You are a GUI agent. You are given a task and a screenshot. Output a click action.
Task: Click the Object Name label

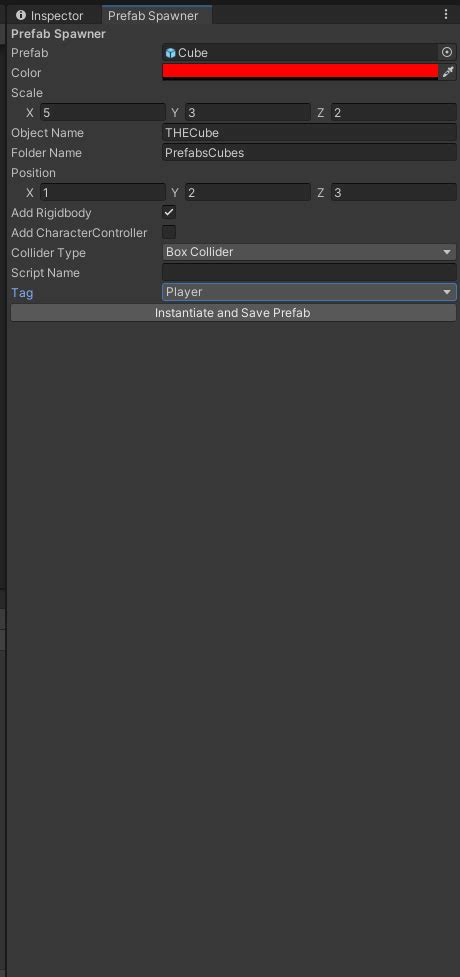47,133
